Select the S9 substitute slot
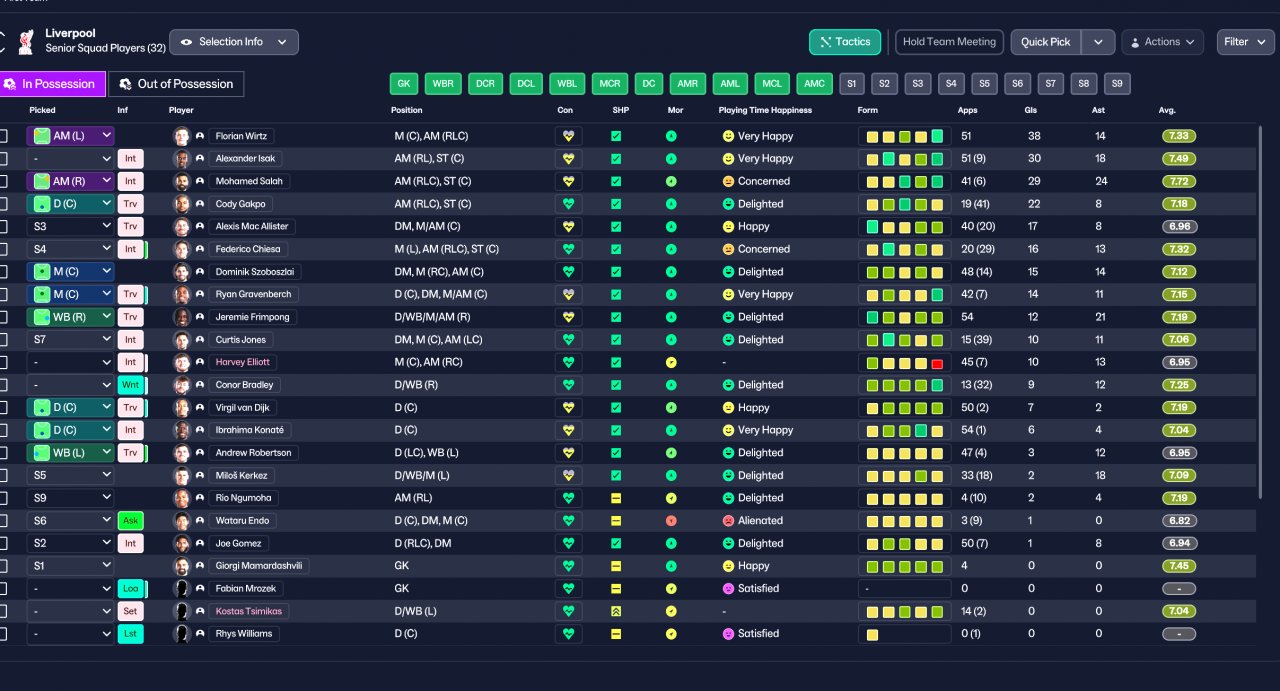Screen dimensions: 1280x691 pyautogui.click(x=1117, y=84)
